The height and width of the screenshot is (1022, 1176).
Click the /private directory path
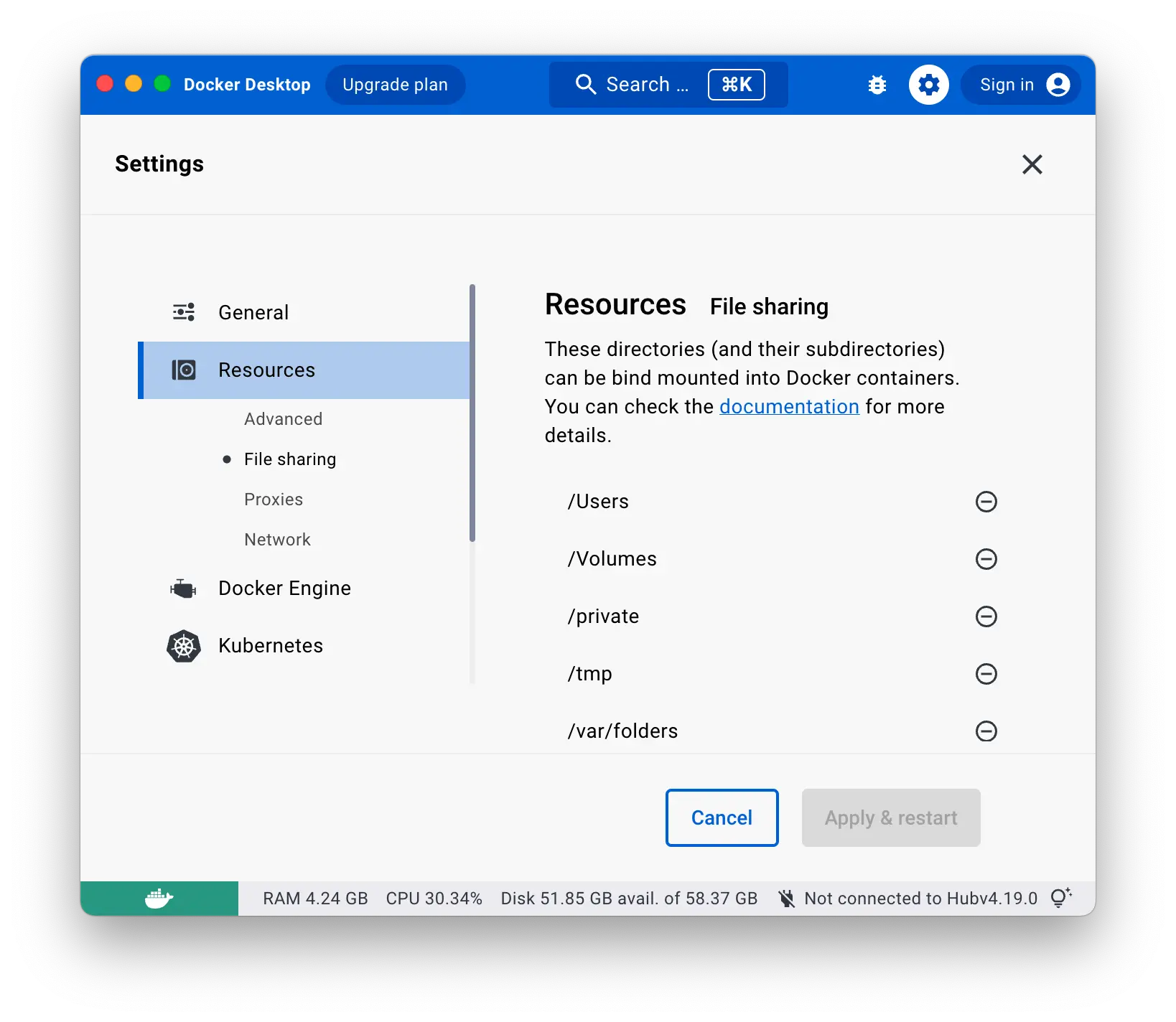click(603, 617)
